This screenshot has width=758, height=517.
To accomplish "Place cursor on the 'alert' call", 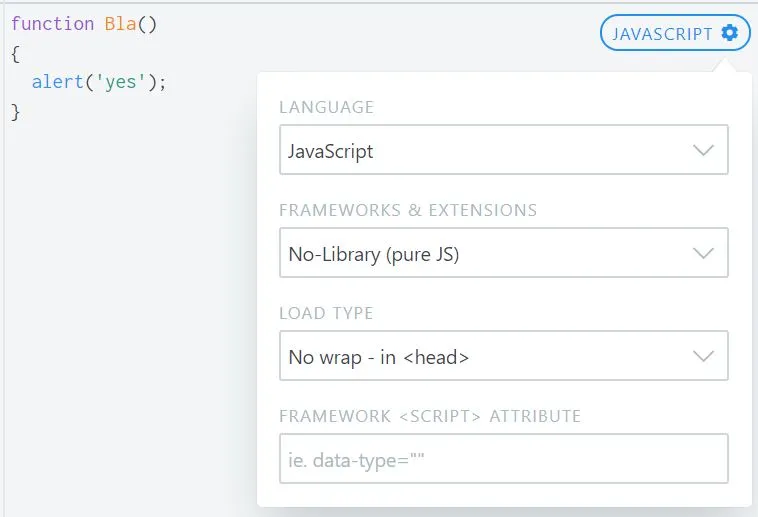I will point(57,82).
